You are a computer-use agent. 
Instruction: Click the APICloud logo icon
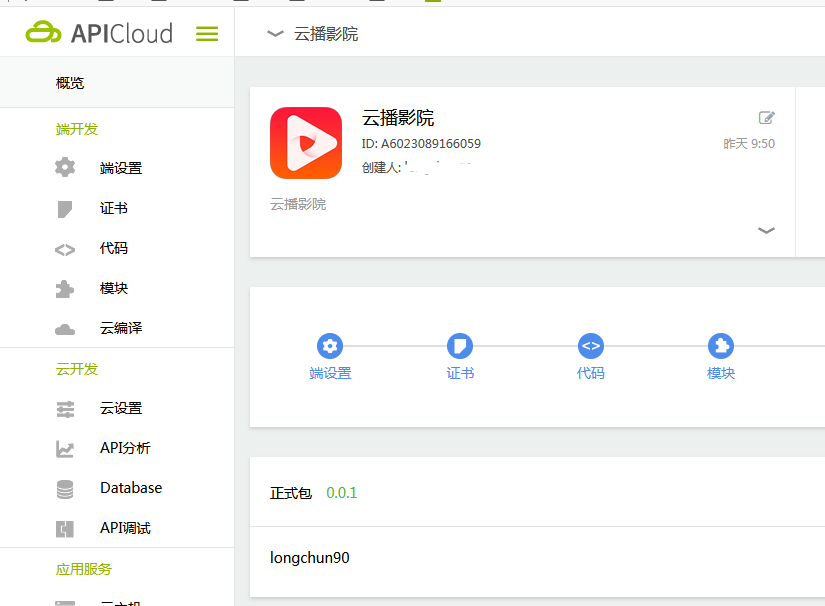click(x=43, y=33)
